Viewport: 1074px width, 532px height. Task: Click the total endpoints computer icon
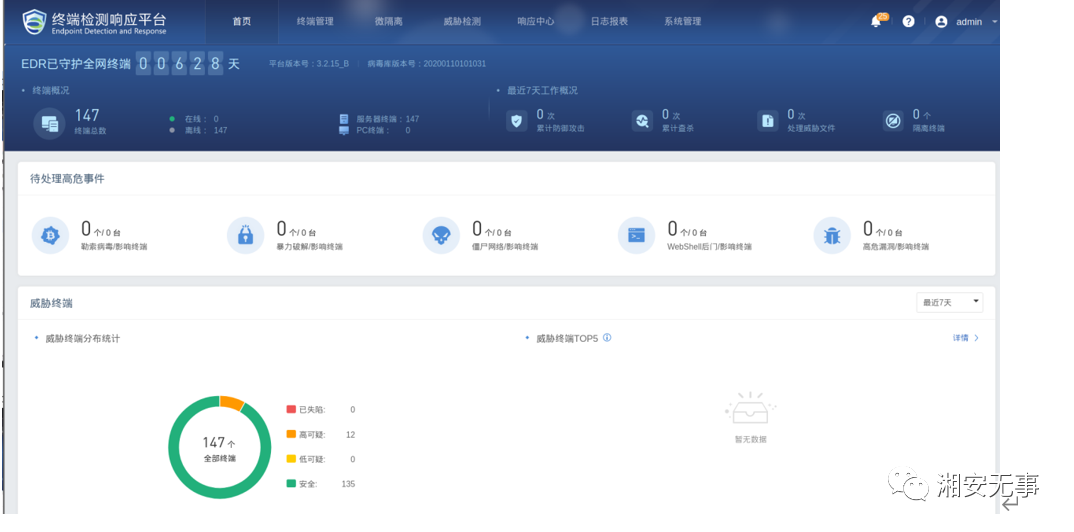tap(49, 124)
